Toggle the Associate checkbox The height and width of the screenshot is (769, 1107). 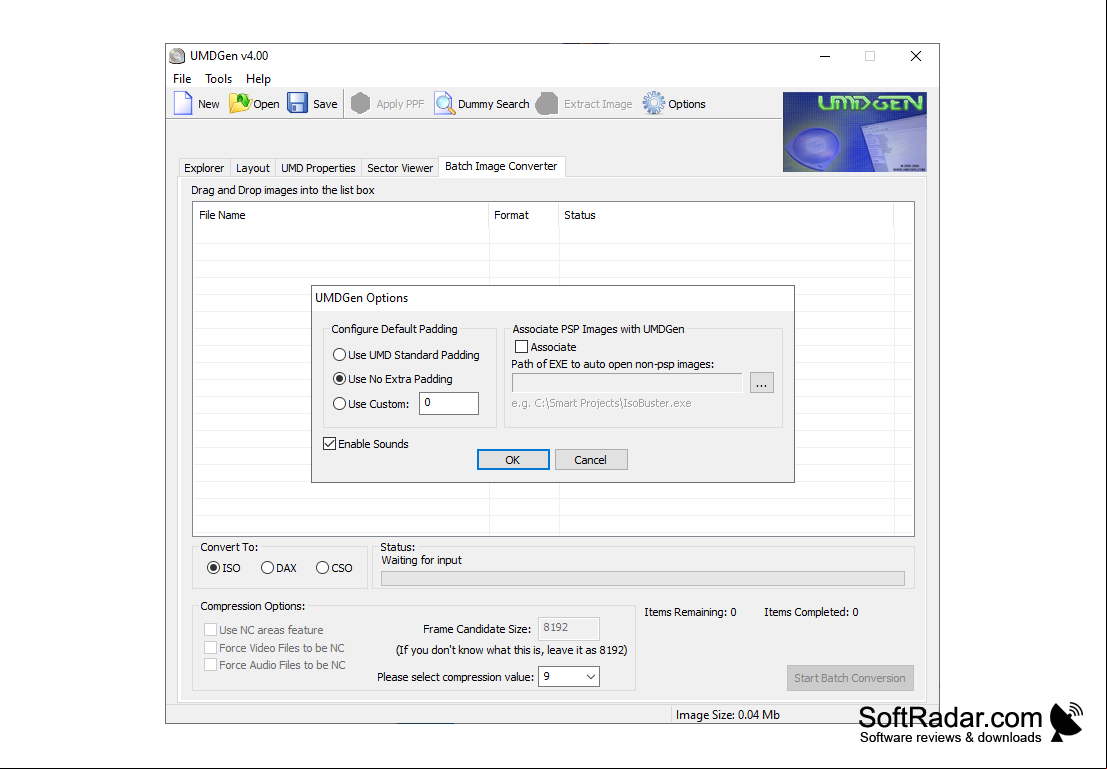pos(521,347)
